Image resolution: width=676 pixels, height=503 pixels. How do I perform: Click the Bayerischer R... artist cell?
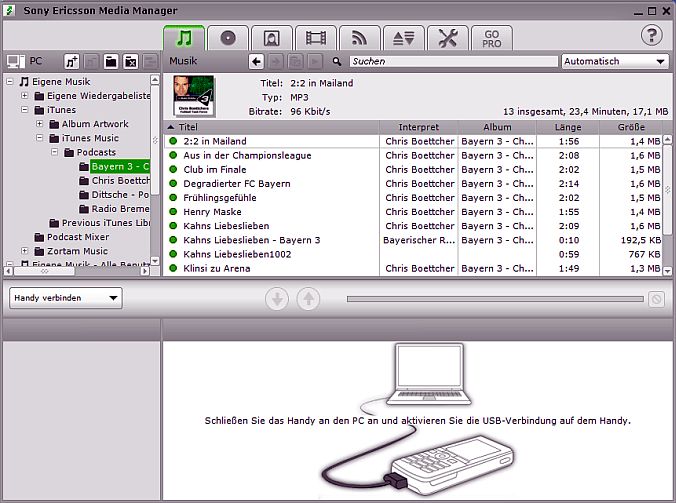[x=419, y=240]
